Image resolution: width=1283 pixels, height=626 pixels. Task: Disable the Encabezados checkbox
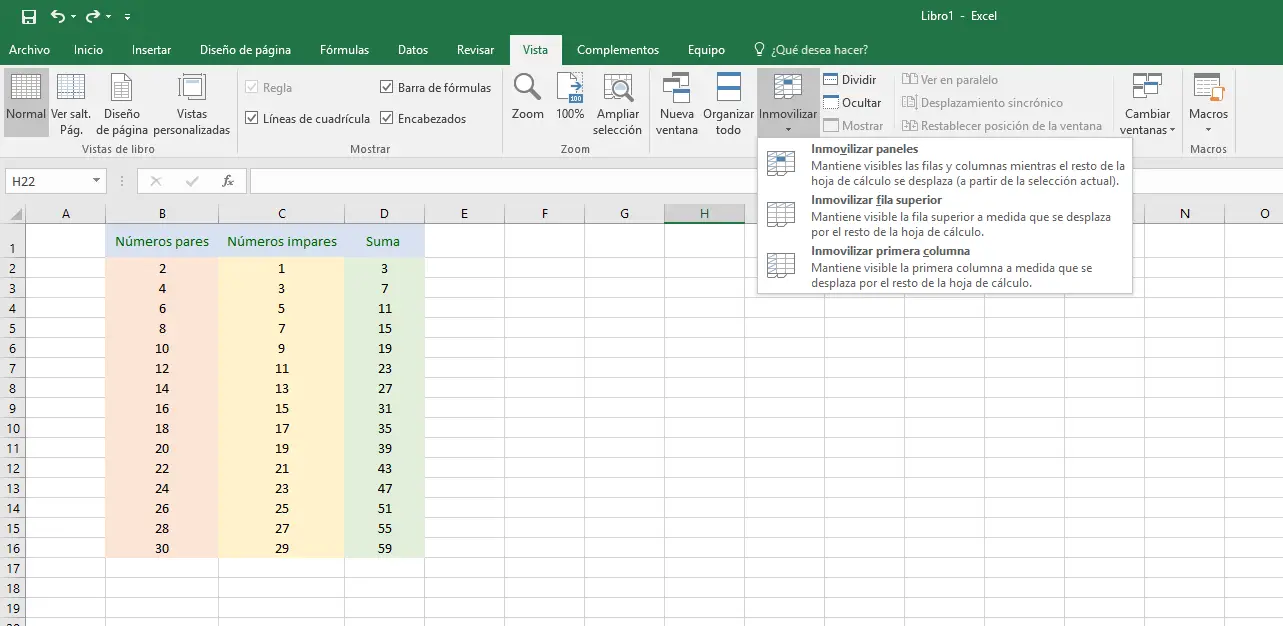(387, 118)
